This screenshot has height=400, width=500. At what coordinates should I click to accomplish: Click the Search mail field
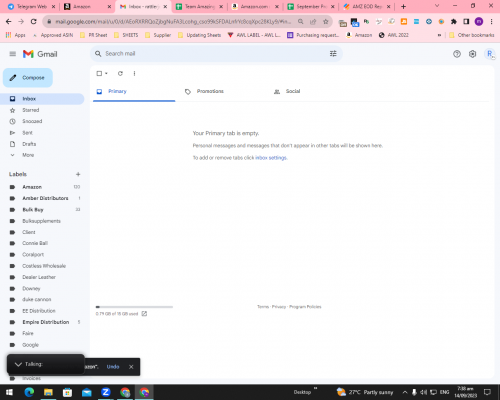point(216,54)
